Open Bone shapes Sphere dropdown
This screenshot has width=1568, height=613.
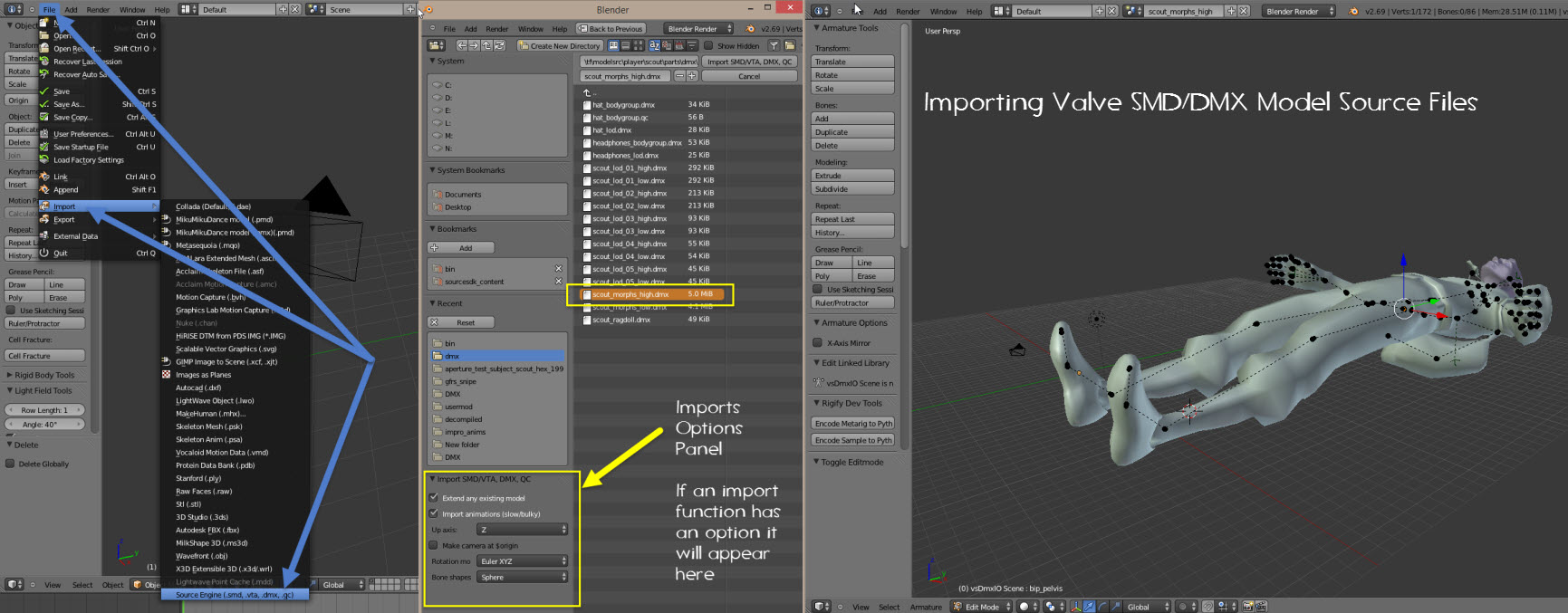[523, 577]
